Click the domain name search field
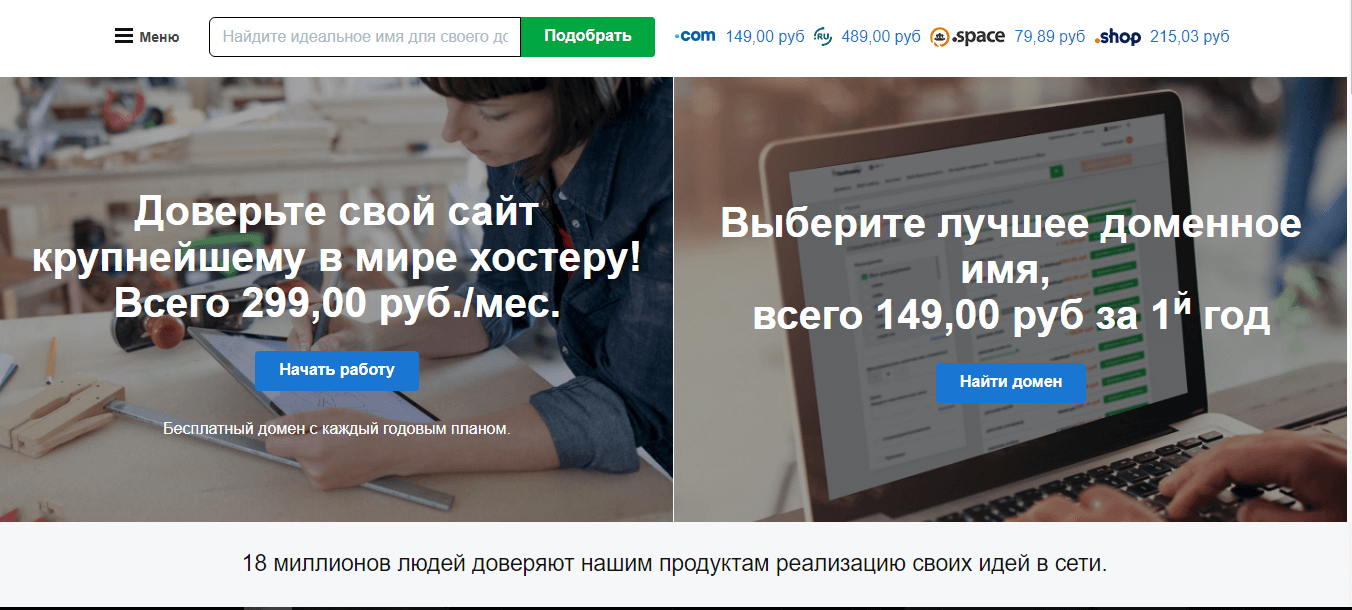This screenshot has height=610, width=1352. click(x=365, y=37)
